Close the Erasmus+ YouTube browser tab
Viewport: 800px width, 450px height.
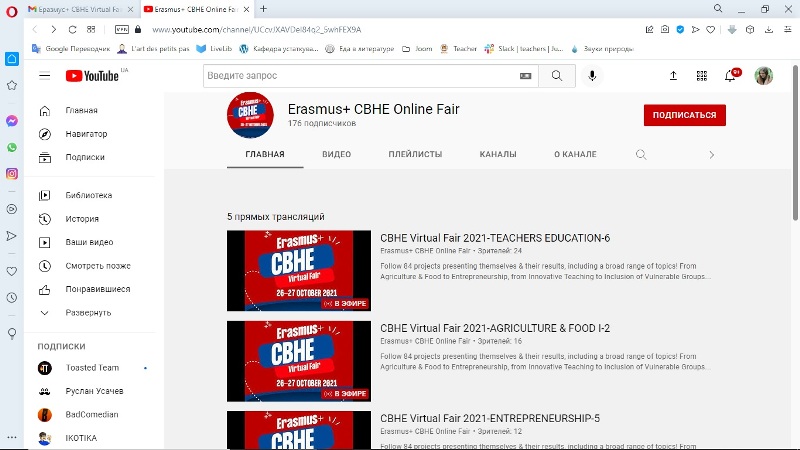coord(246,9)
